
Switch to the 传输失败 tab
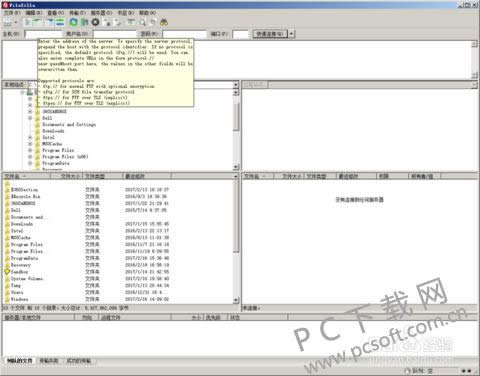click(49, 361)
